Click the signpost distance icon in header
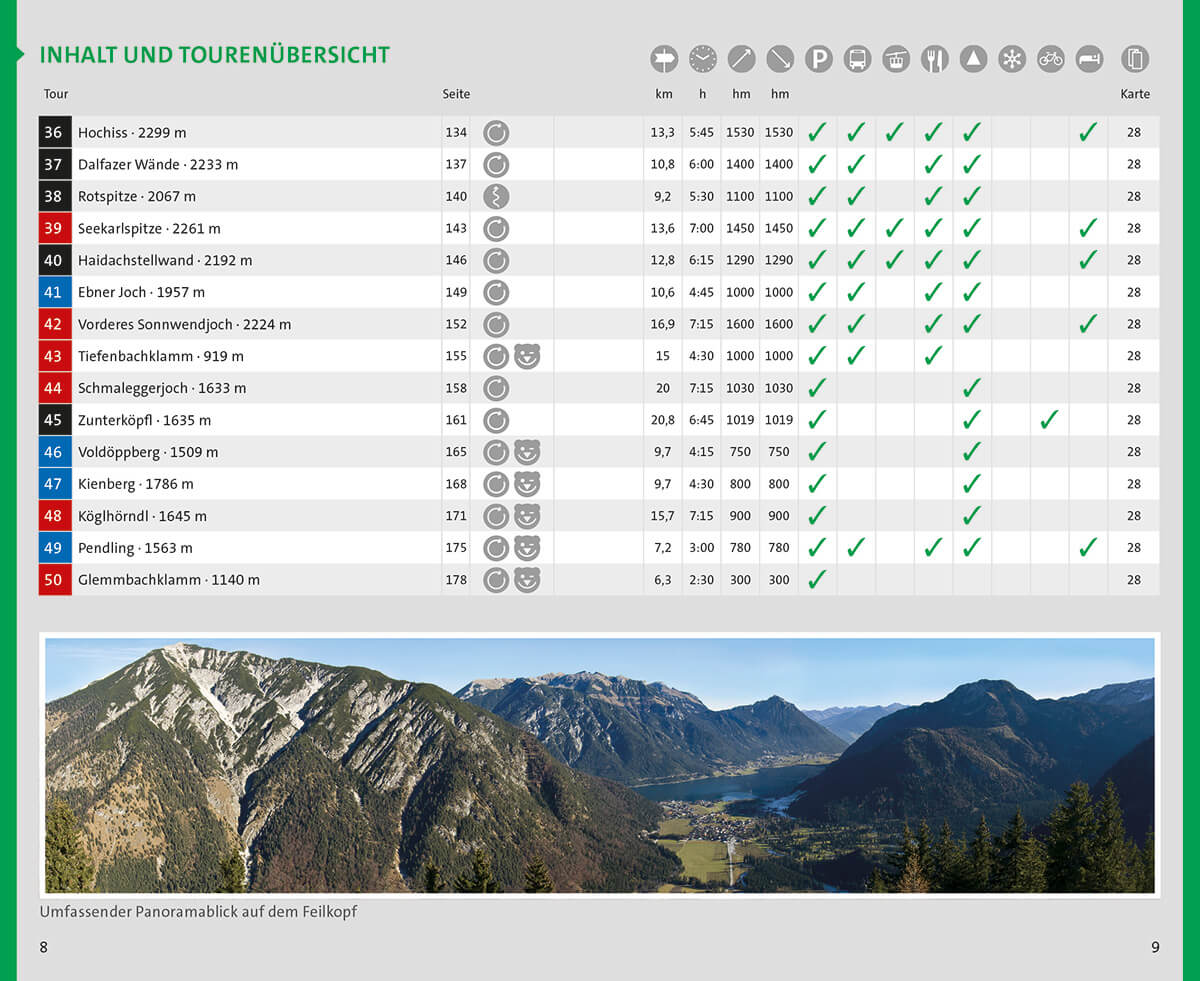The height and width of the screenshot is (981, 1200). [x=664, y=59]
